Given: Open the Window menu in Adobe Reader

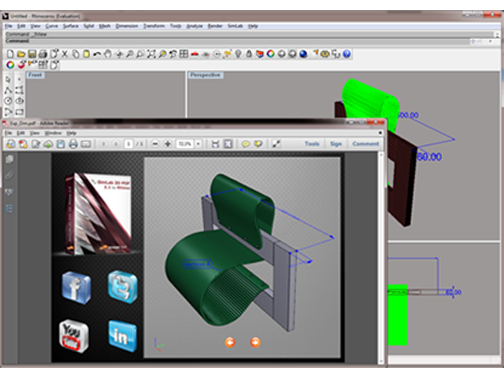Looking at the screenshot, I should click(x=53, y=133).
